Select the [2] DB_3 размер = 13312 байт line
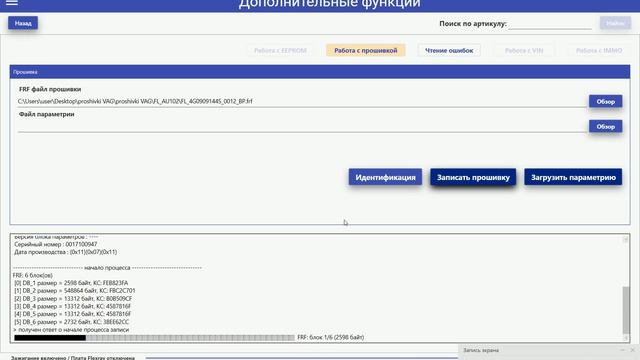This screenshot has width=640, height=360. 73,299
